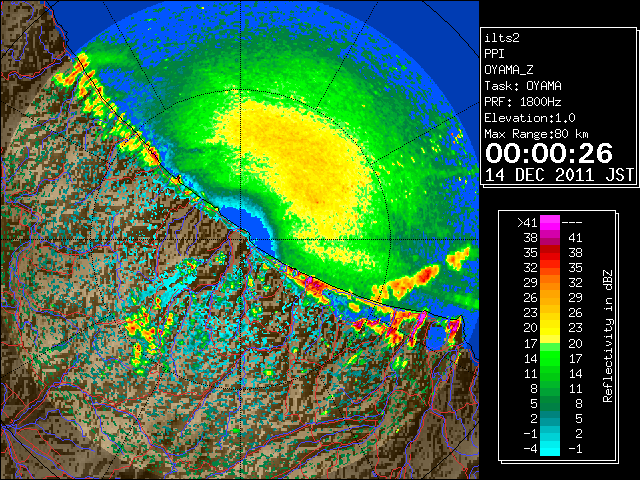Select the "Elevation:1.0" text
Viewport: 640px width, 480px height.
point(530,118)
